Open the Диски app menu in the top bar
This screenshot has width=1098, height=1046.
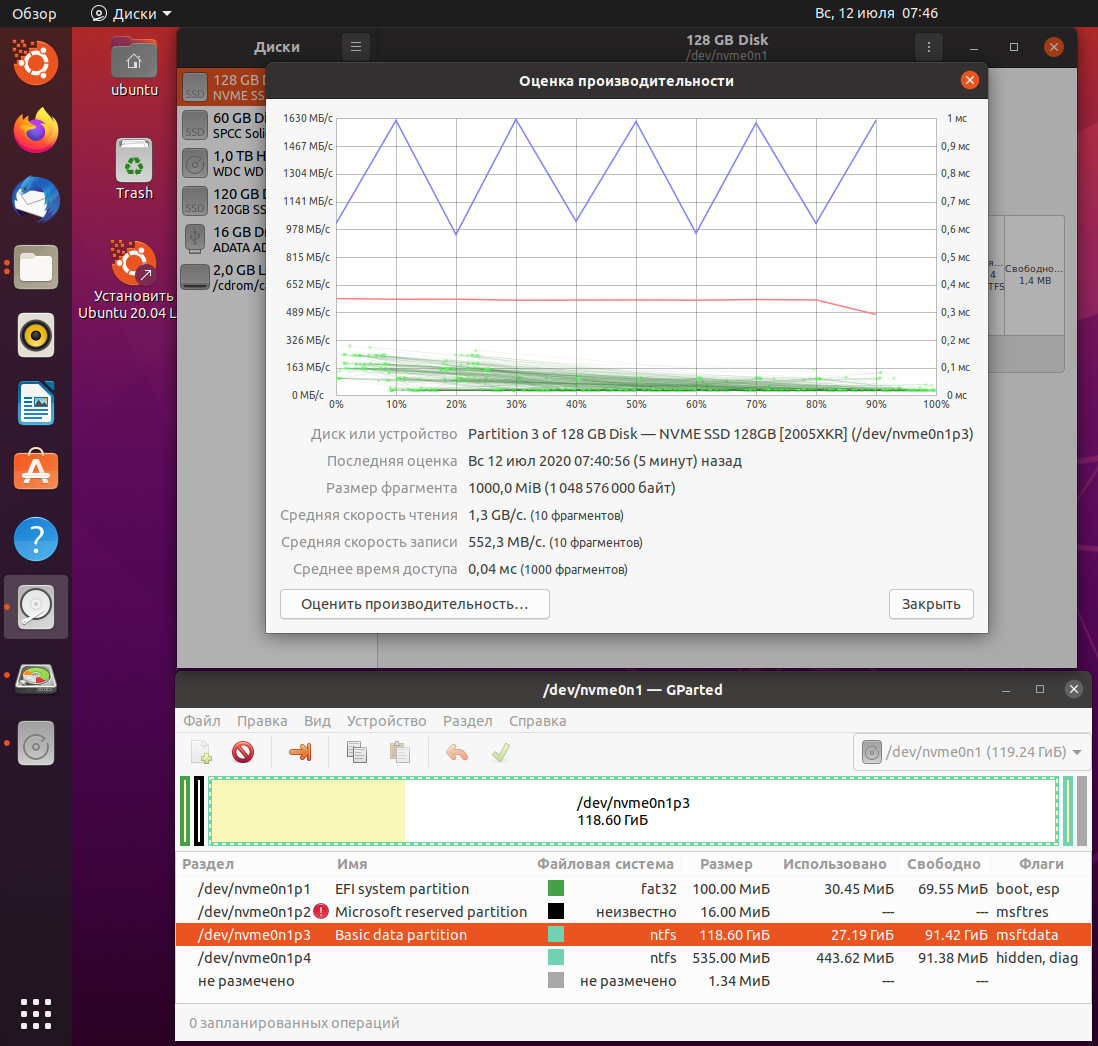(x=132, y=13)
